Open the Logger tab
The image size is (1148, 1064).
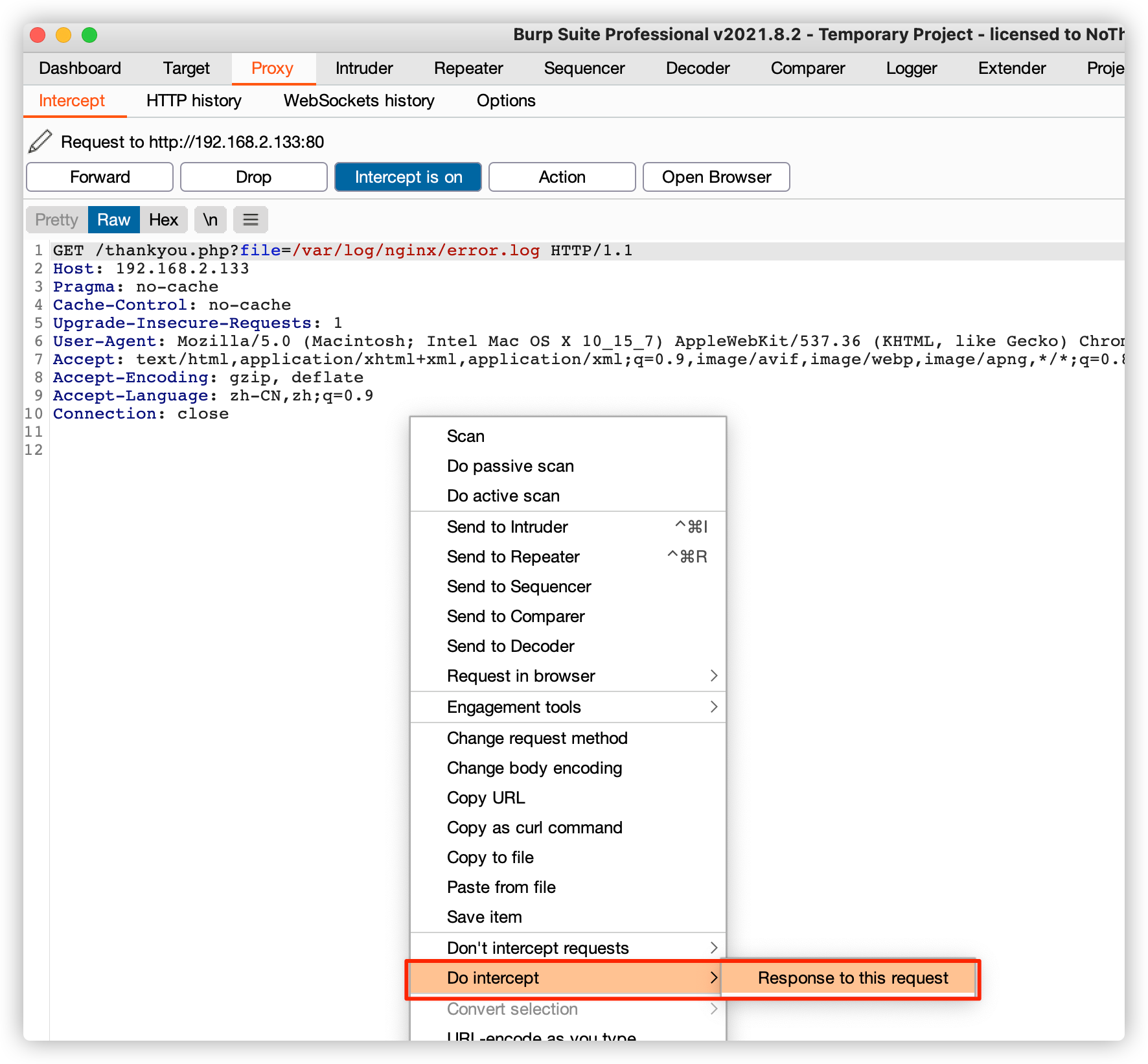click(x=912, y=68)
